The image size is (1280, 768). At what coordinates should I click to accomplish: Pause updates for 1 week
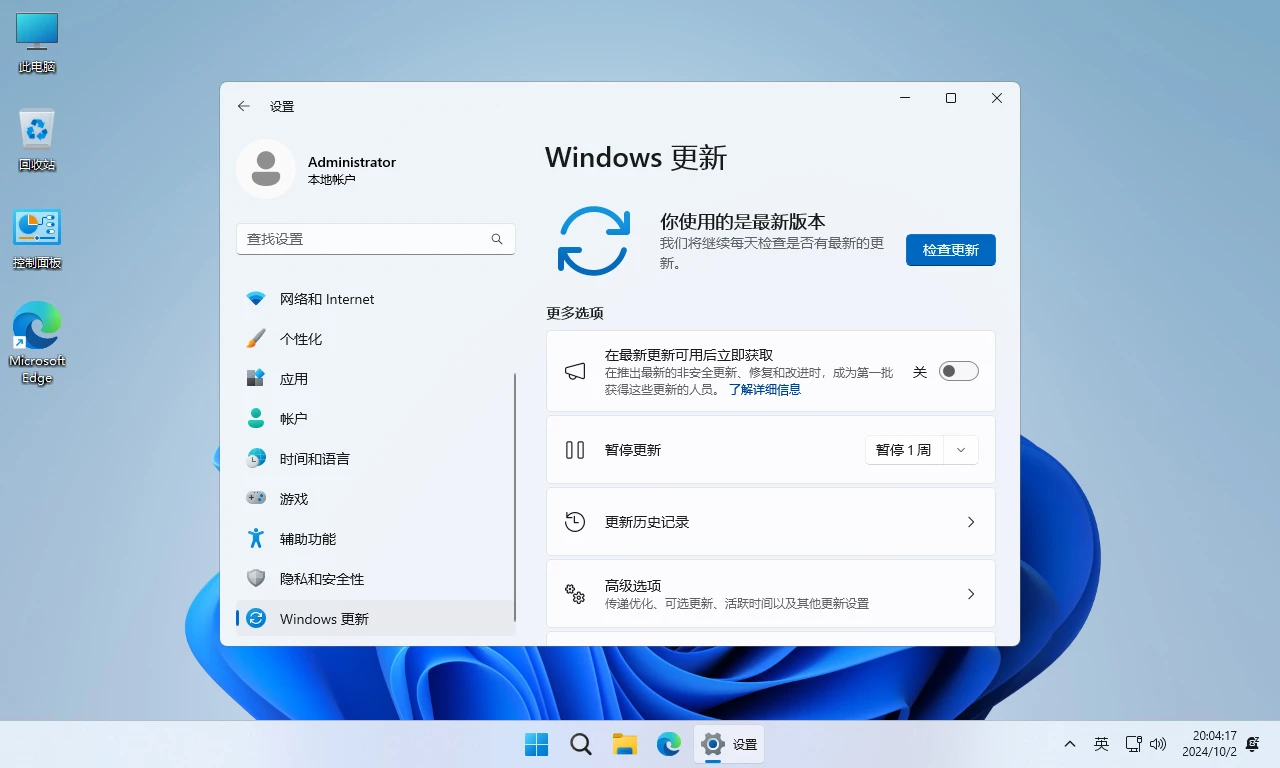click(903, 450)
